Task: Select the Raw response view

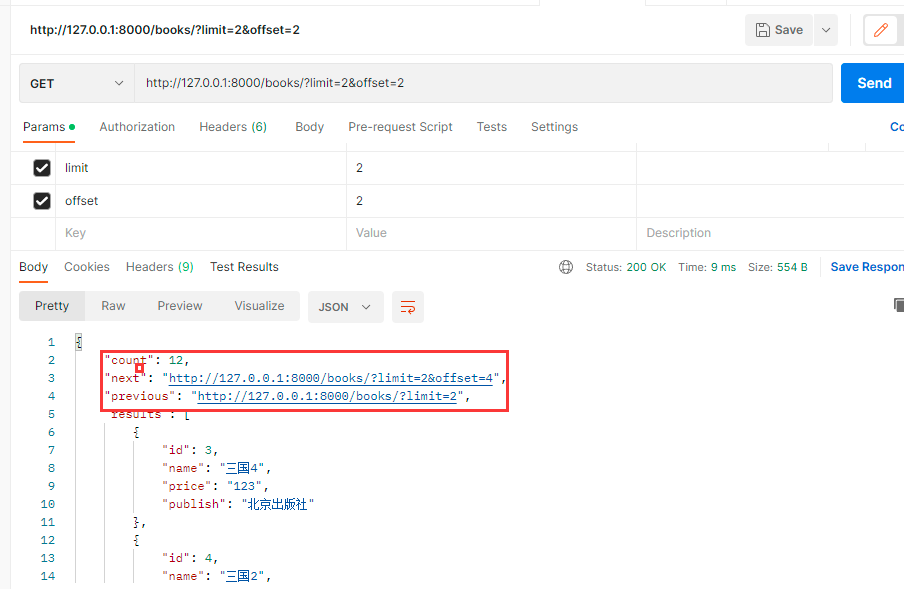Action: pyautogui.click(x=113, y=306)
